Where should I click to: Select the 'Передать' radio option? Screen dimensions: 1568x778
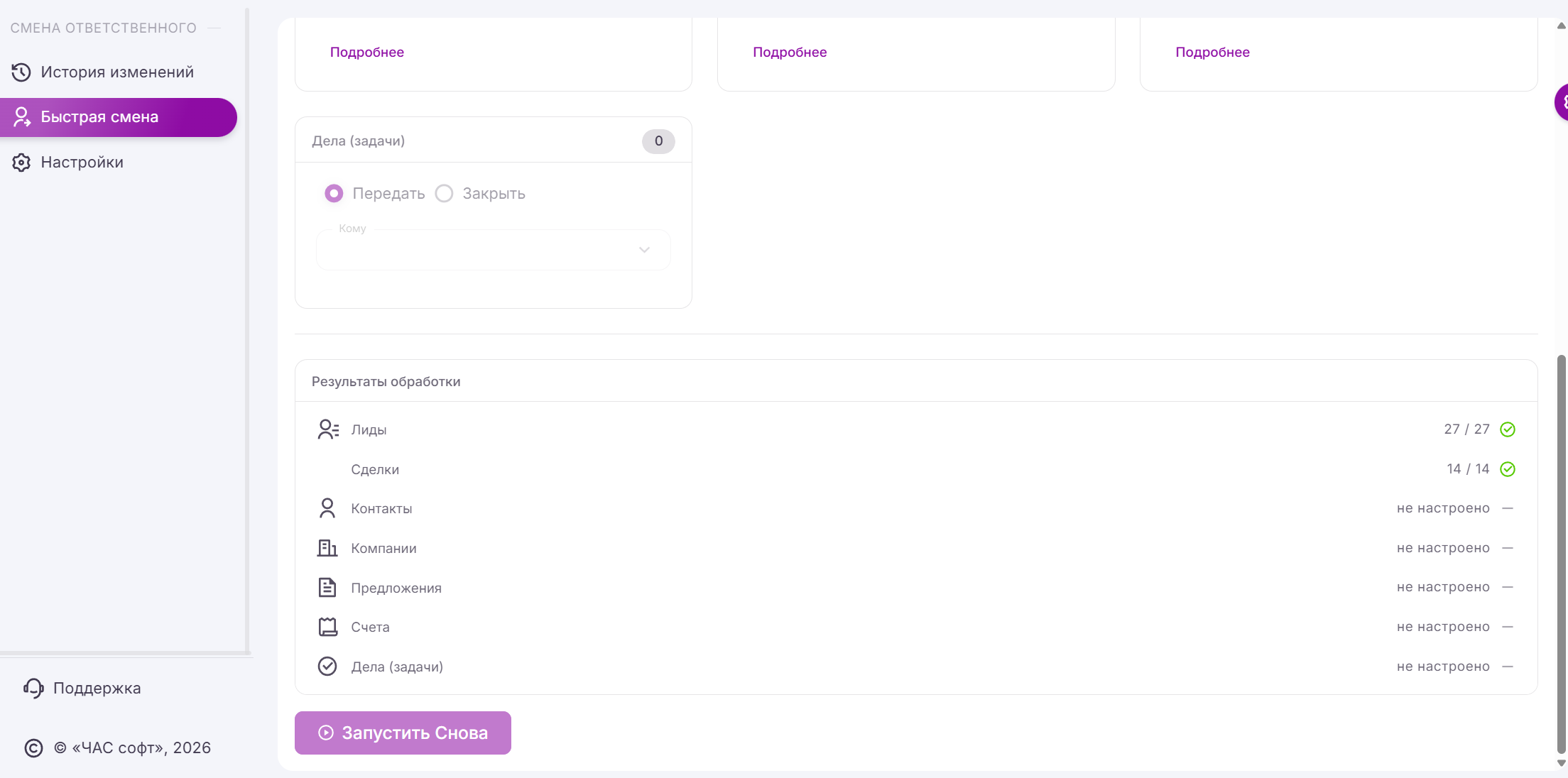(x=334, y=193)
